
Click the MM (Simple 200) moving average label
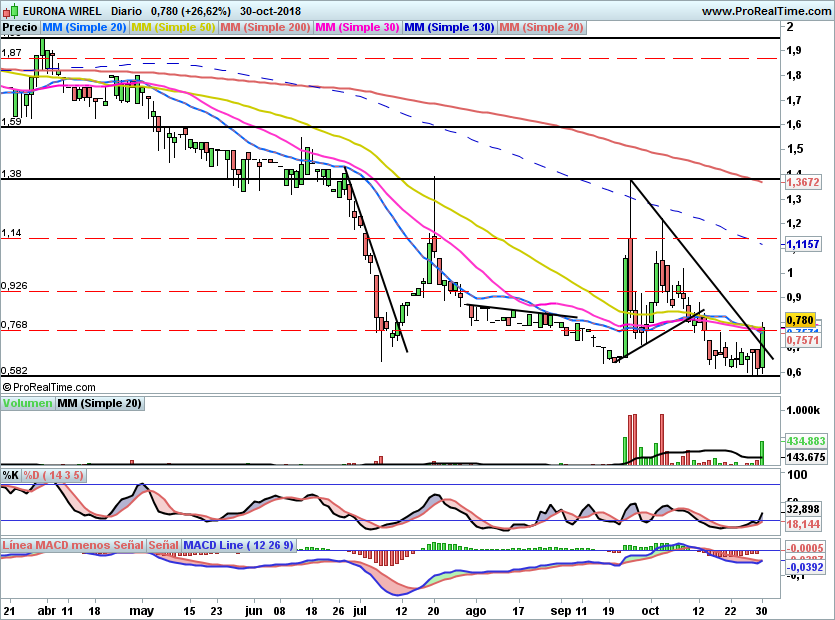tap(265, 27)
